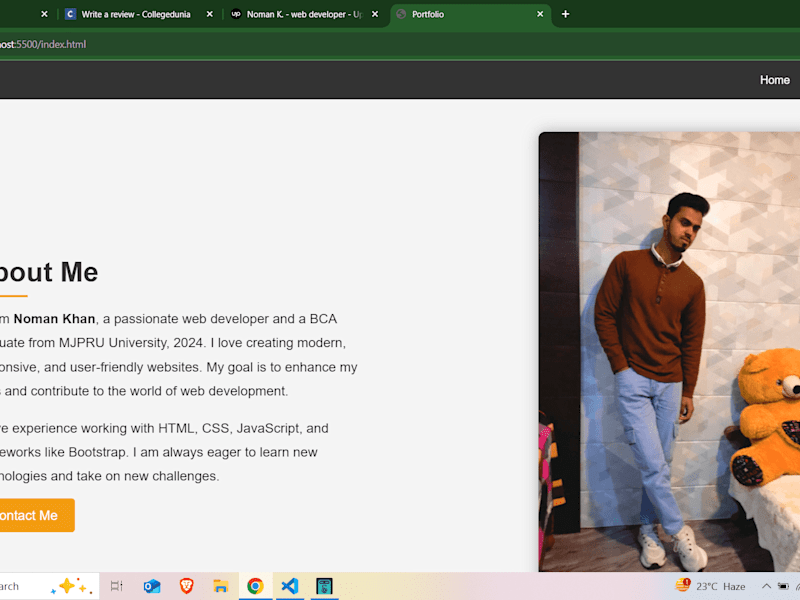Switch to Google Chrome taskbar icon
The width and height of the screenshot is (800, 600).
coord(255,586)
